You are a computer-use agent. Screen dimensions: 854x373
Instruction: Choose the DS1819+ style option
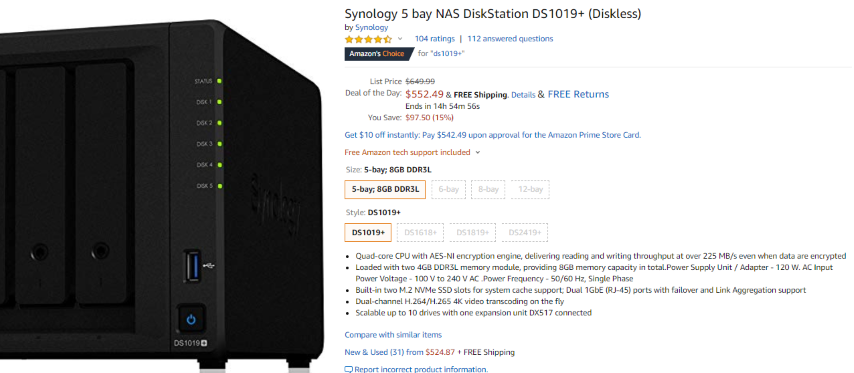pyautogui.click(x=472, y=233)
